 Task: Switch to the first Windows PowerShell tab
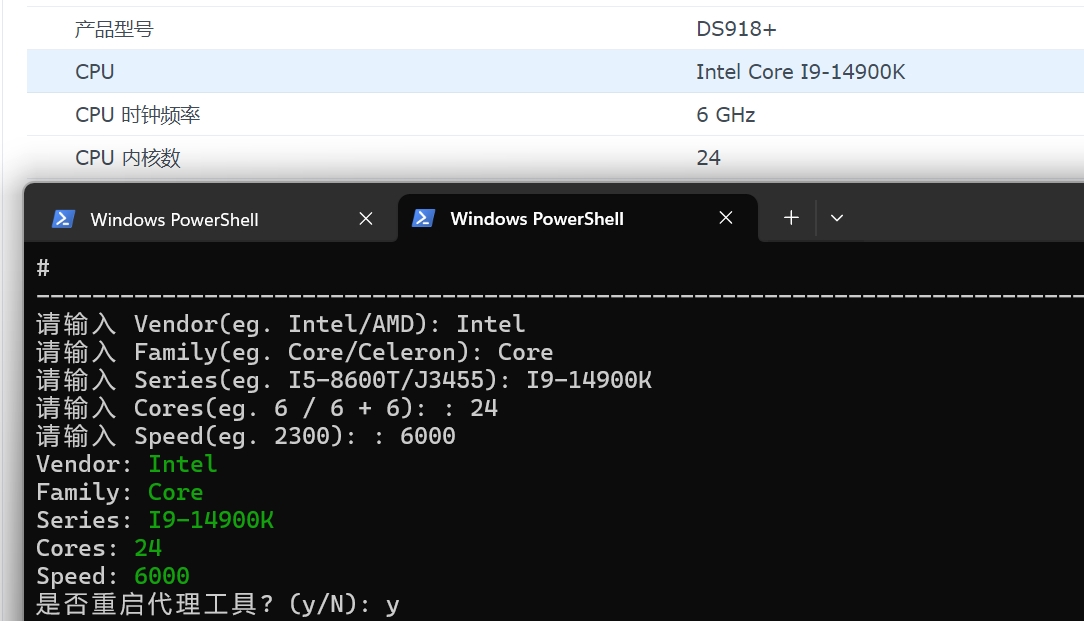click(211, 219)
